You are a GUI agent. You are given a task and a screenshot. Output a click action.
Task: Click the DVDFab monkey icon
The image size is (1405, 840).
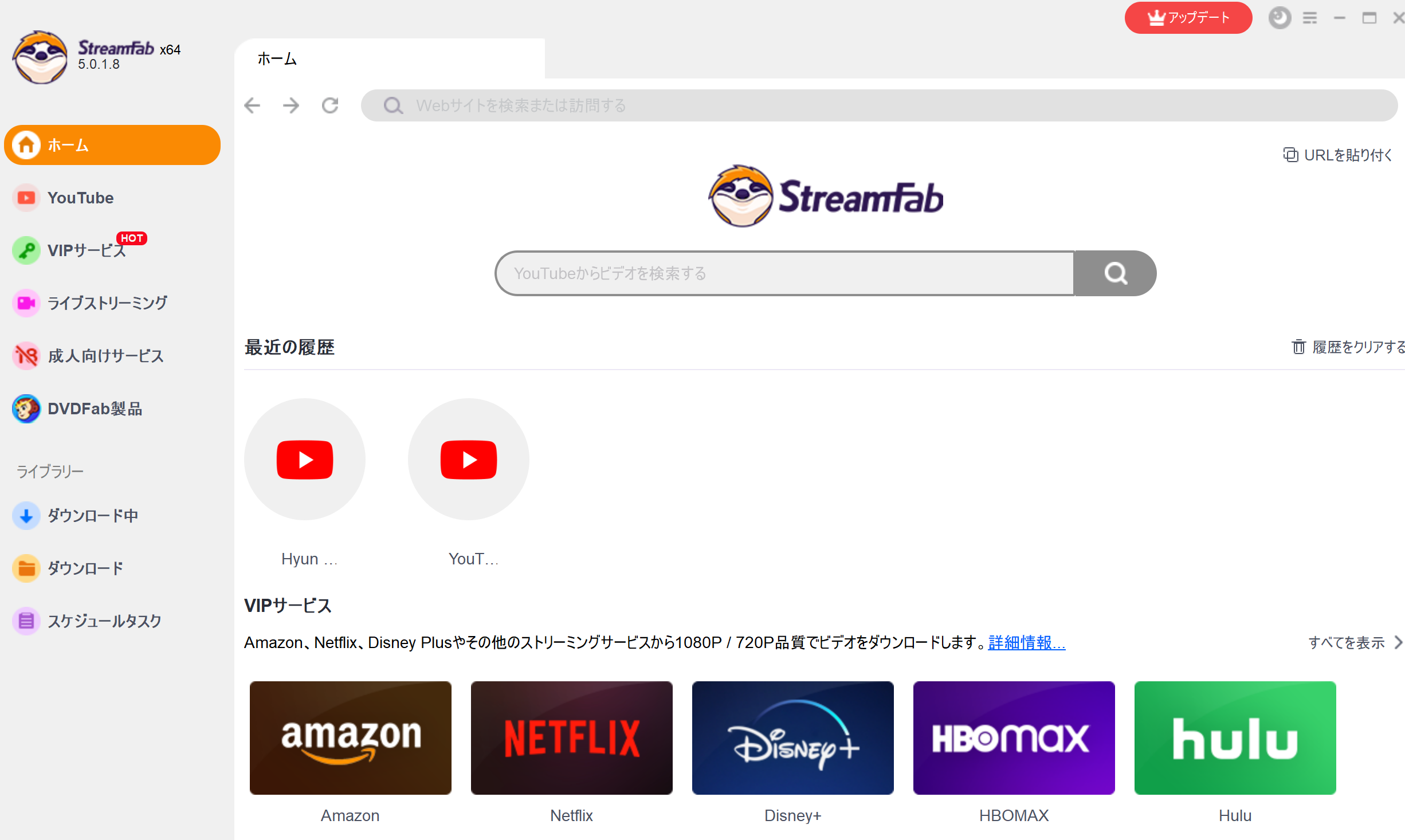[x=26, y=409]
